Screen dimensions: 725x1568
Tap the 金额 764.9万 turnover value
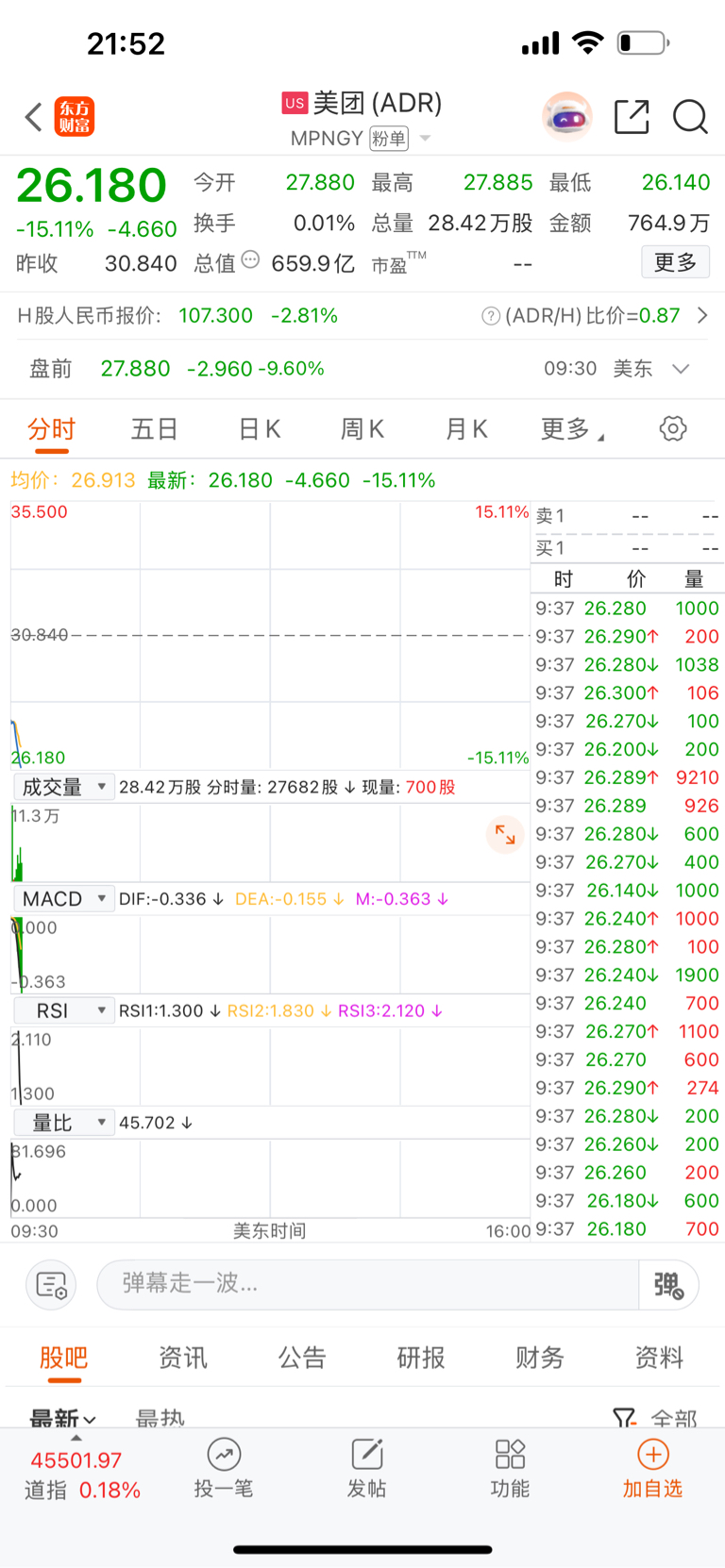click(630, 223)
